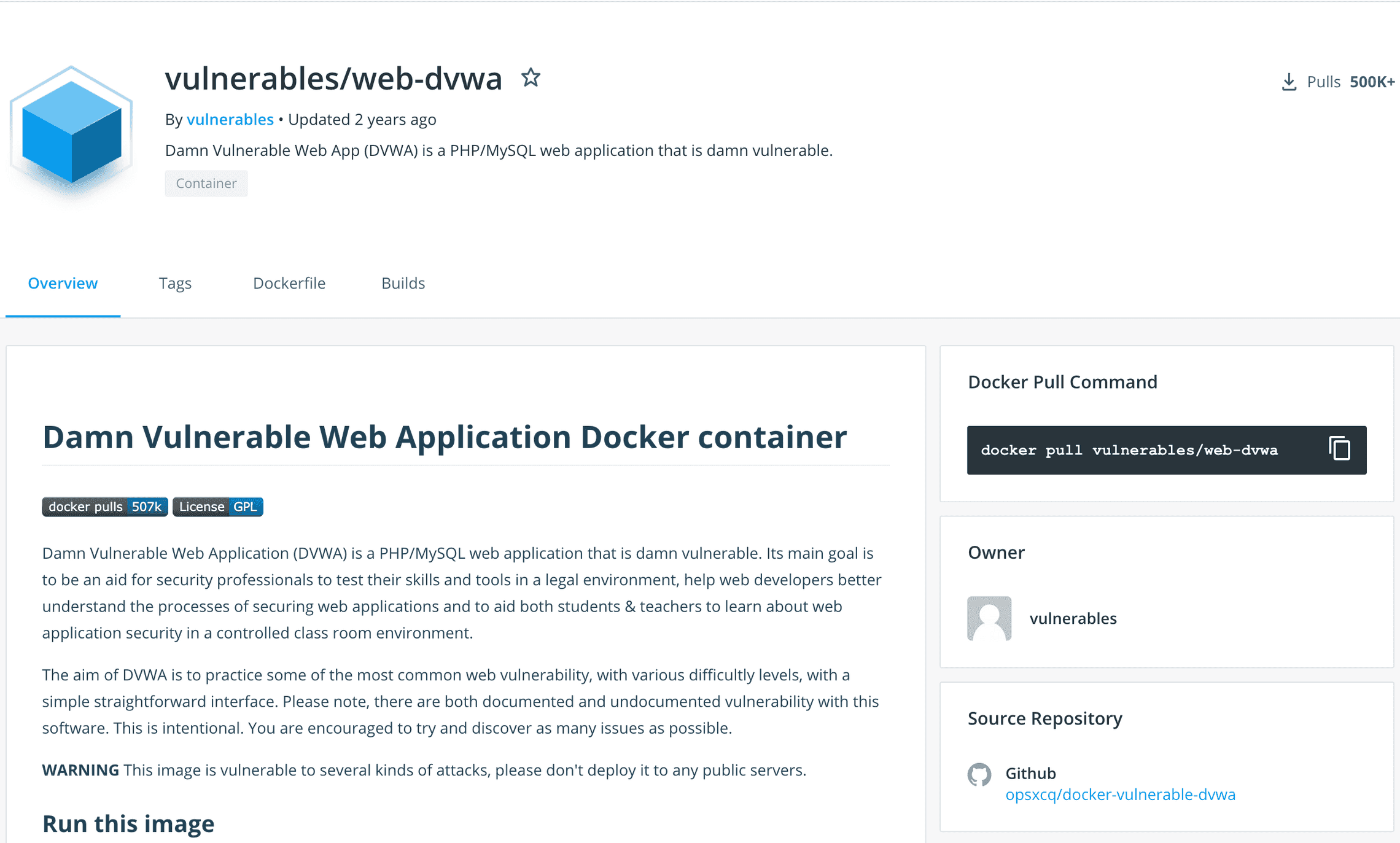Star the vulnerables/web-dvwa repository
Image resolution: width=1400 pixels, height=843 pixels.
[x=531, y=78]
